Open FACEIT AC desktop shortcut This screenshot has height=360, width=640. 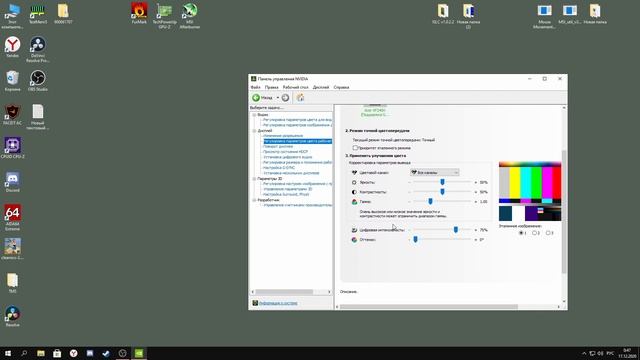[13, 115]
